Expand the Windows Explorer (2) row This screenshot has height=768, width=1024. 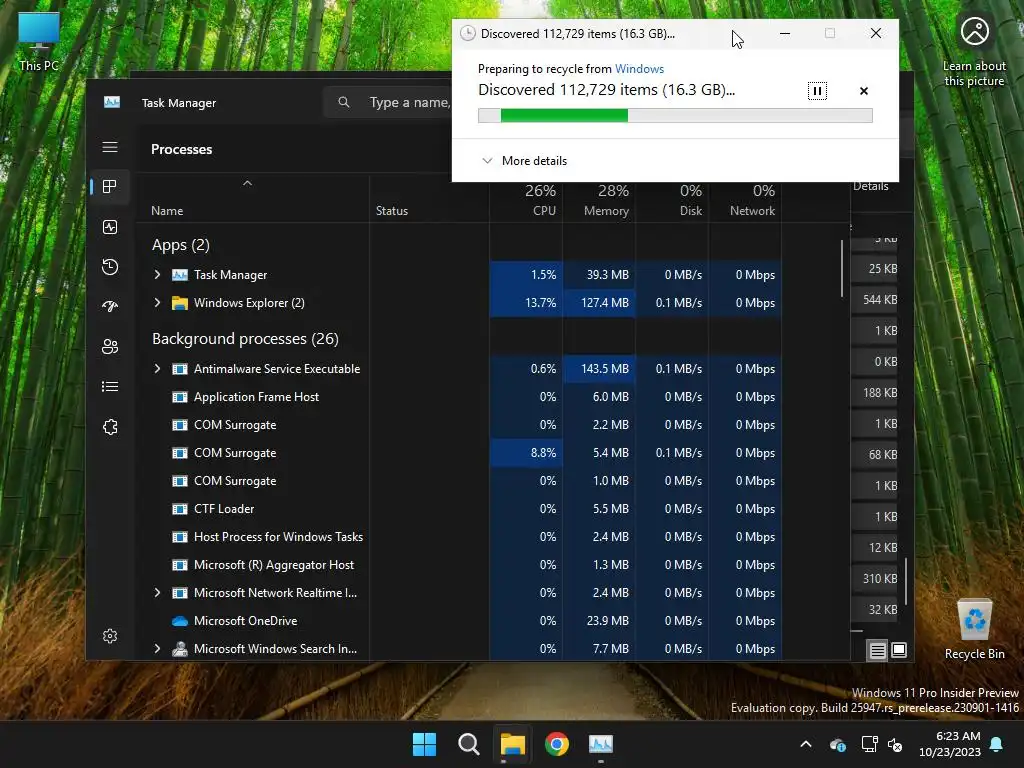pos(157,303)
